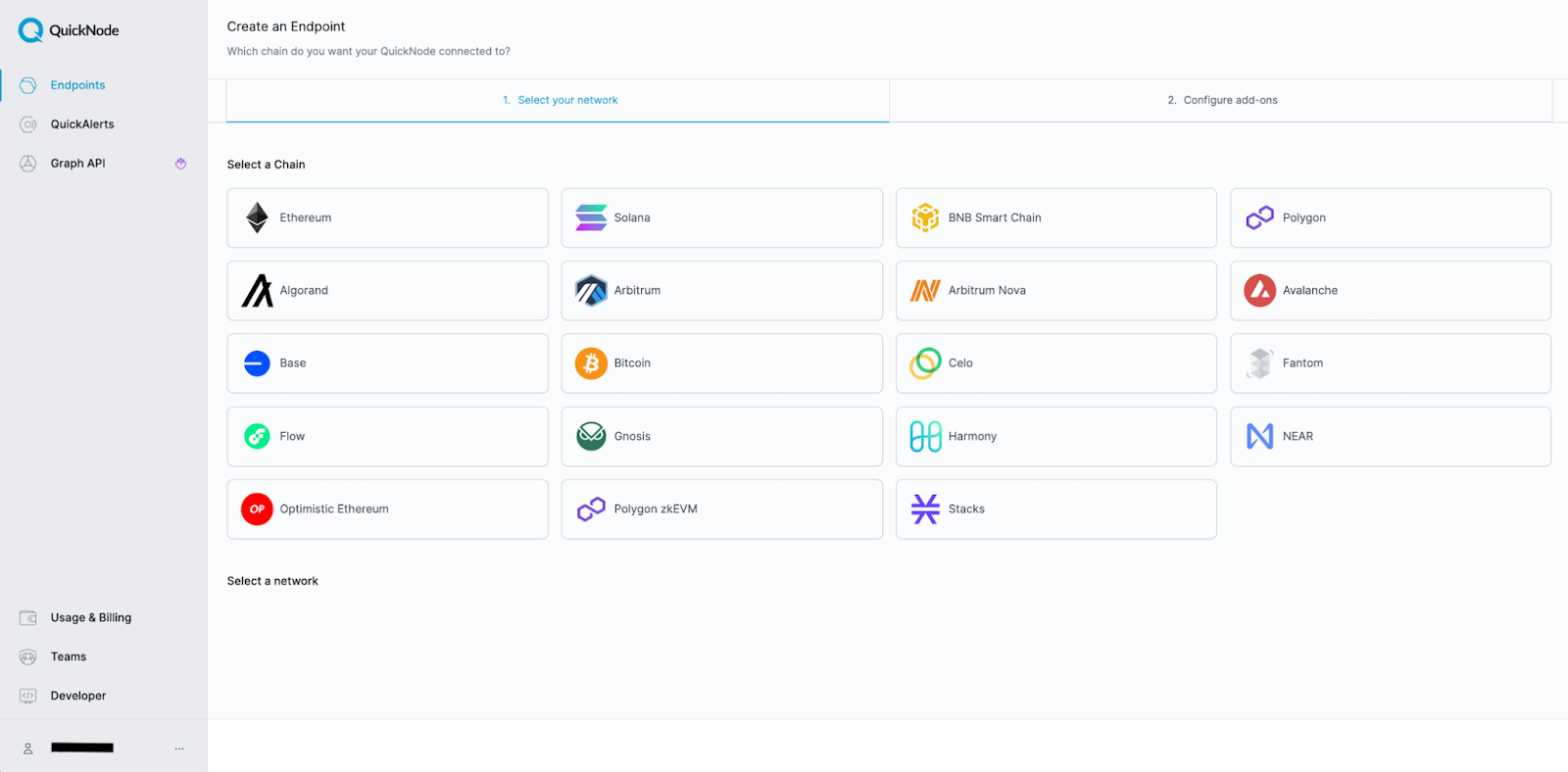This screenshot has height=772, width=1568.
Task: Select the Gnosis chain icon
Action: pyautogui.click(x=591, y=436)
